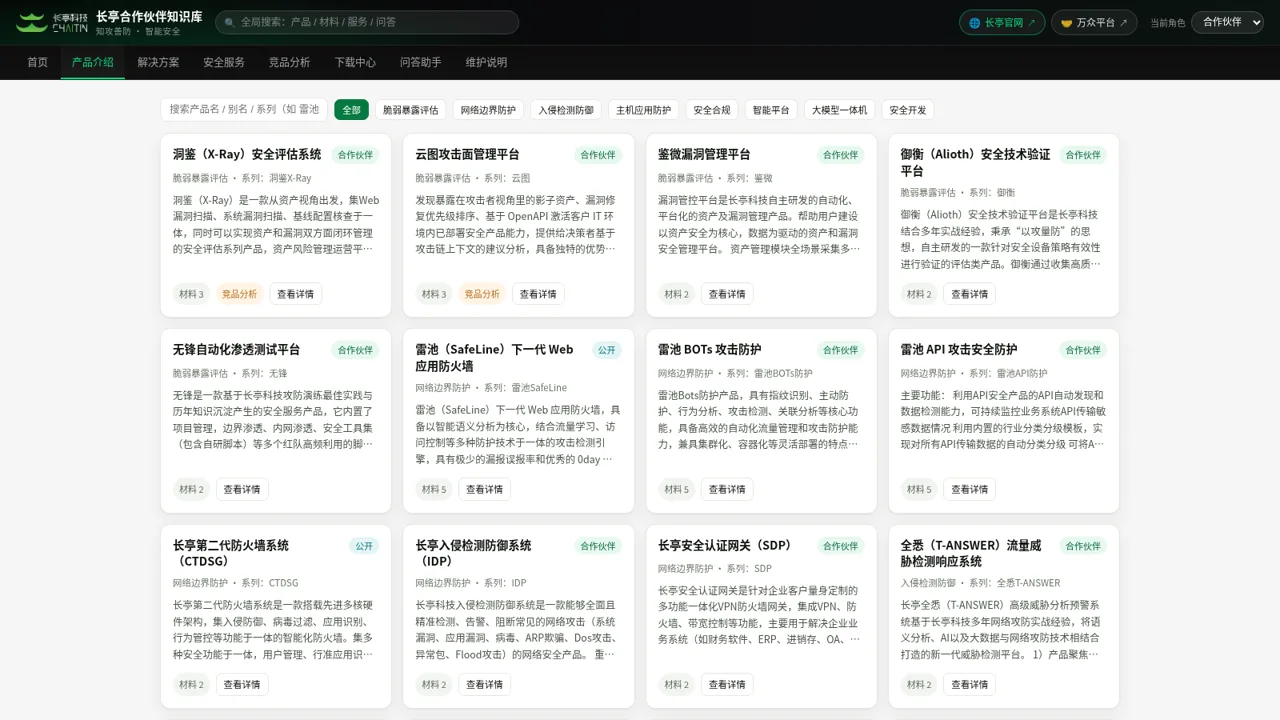
Task: Click 云图攻击面管理平台 card title
Action: [468, 154]
